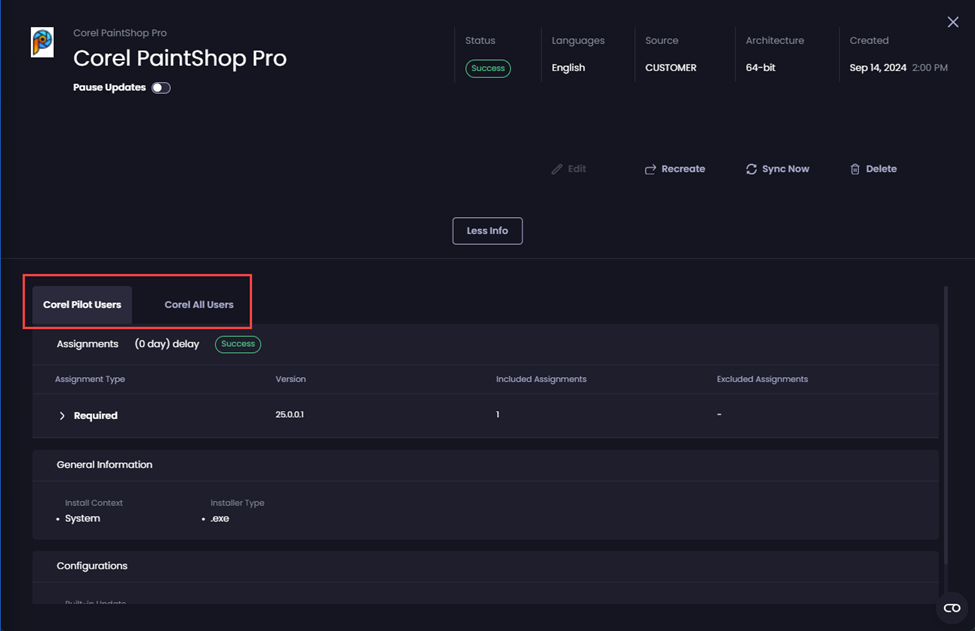Click the Sync Now refresh icon

751,168
